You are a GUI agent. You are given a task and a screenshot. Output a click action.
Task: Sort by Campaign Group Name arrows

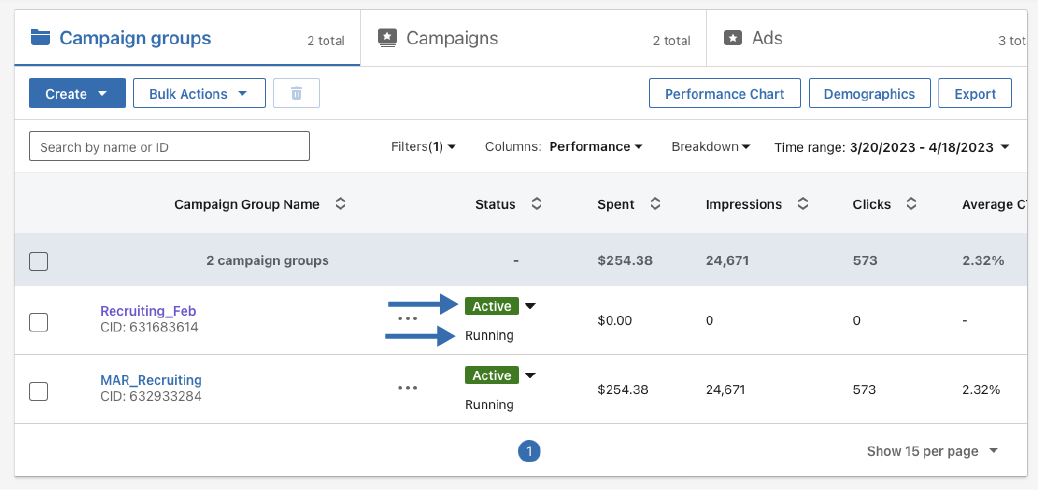[340, 204]
